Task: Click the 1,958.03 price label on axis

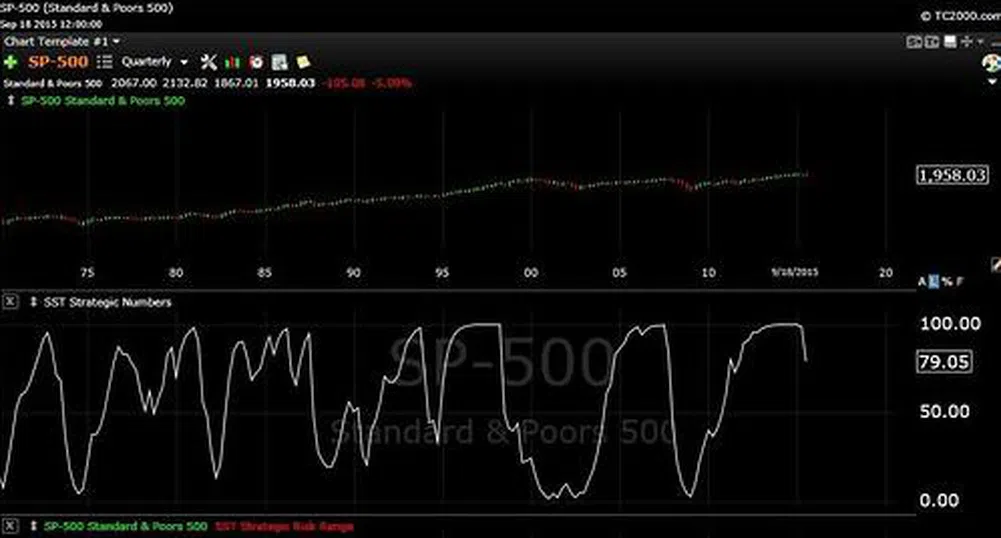Action: click(x=951, y=175)
